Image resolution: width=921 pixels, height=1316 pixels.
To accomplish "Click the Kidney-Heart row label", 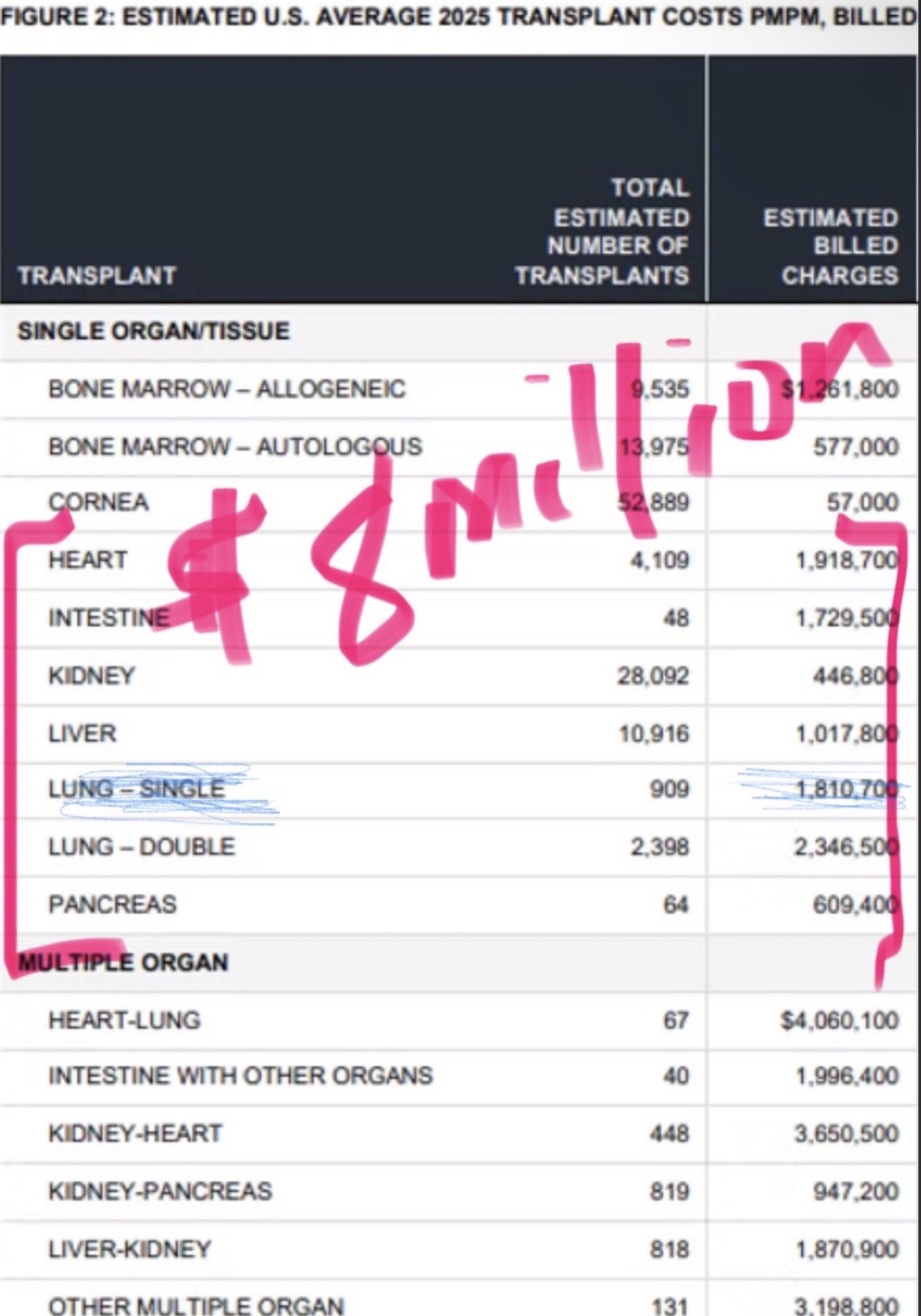I will pos(135,1134).
